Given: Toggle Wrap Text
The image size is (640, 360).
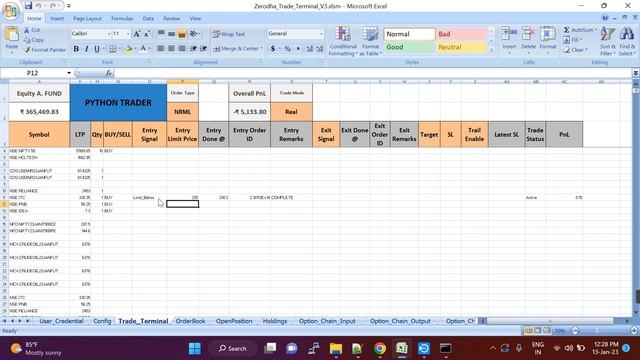Looking at the screenshot, I should tap(229, 34).
